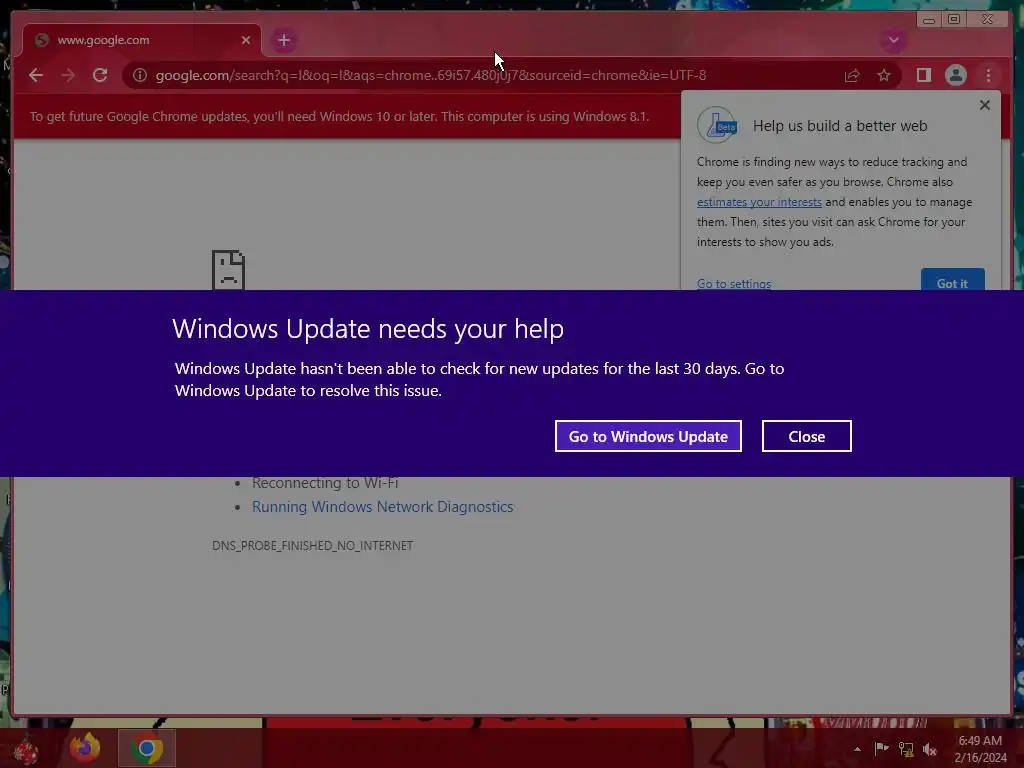Follow the estimates your interests link

click(759, 202)
